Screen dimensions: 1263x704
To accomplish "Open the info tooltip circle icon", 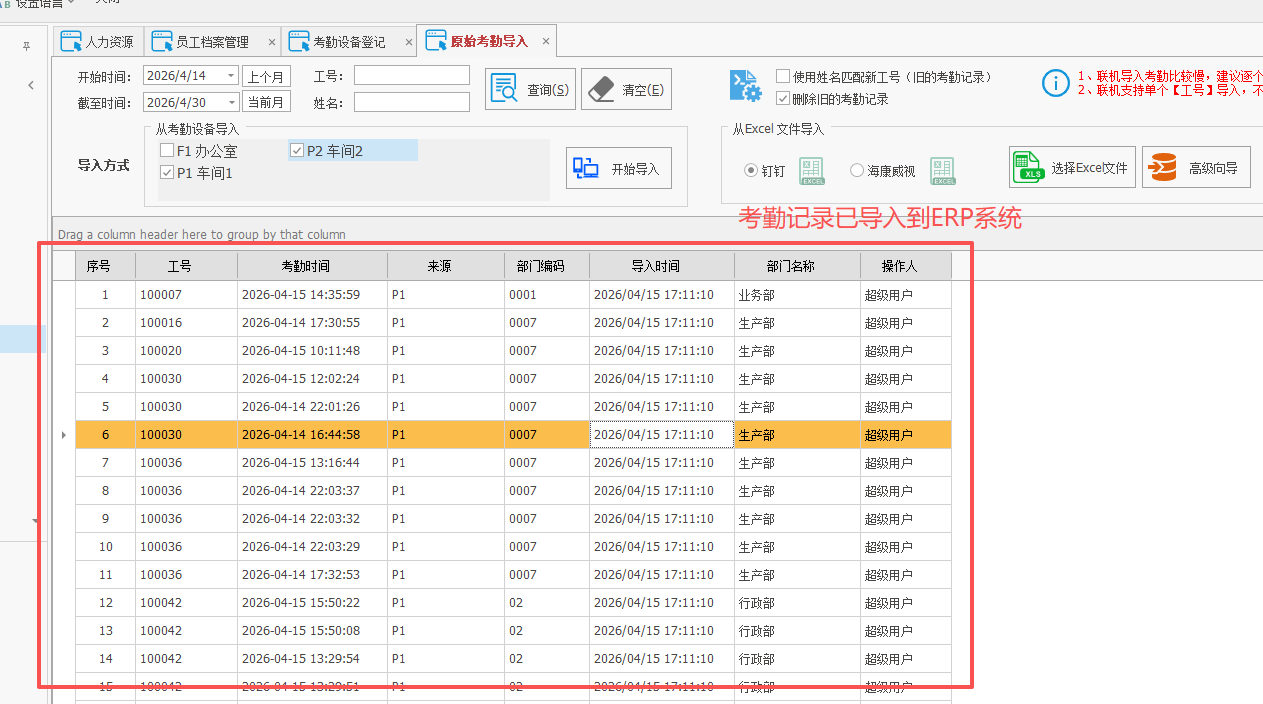I will coord(1056,83).
